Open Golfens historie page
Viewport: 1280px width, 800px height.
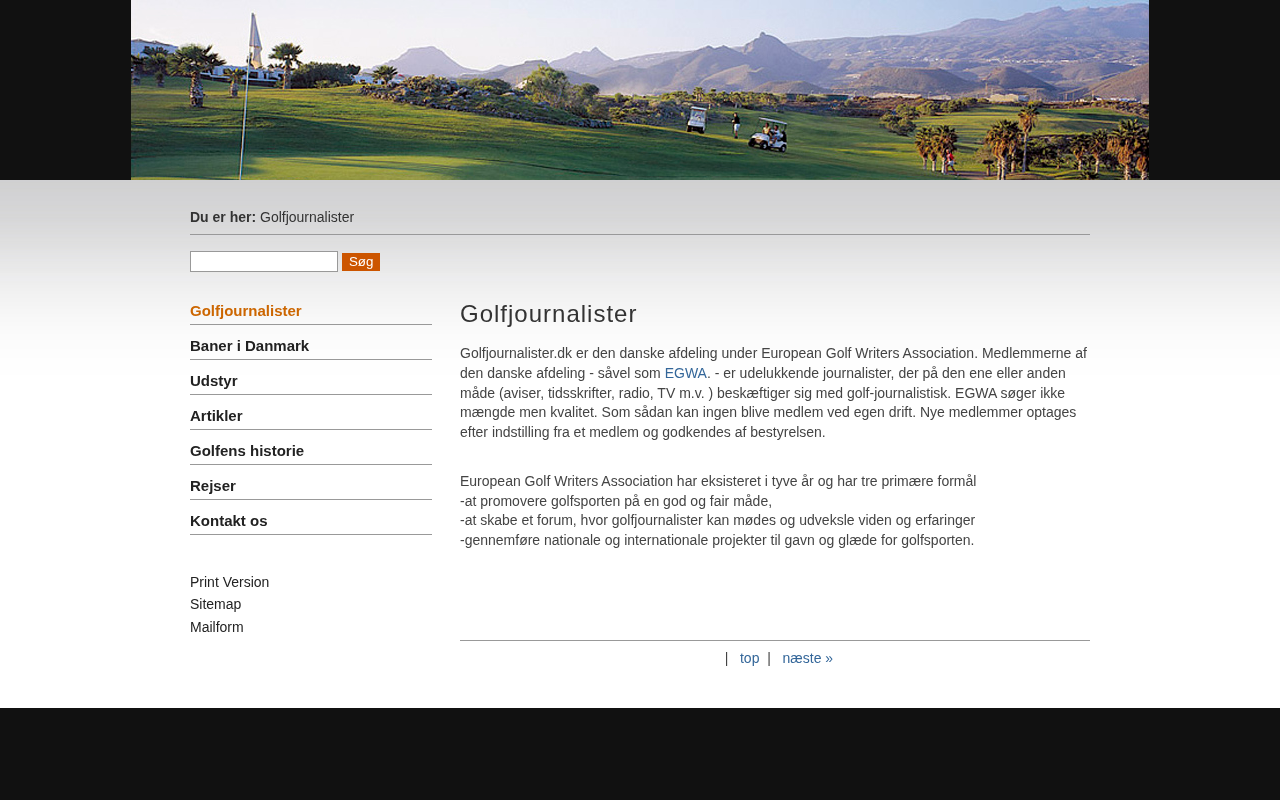click(246, 449)
